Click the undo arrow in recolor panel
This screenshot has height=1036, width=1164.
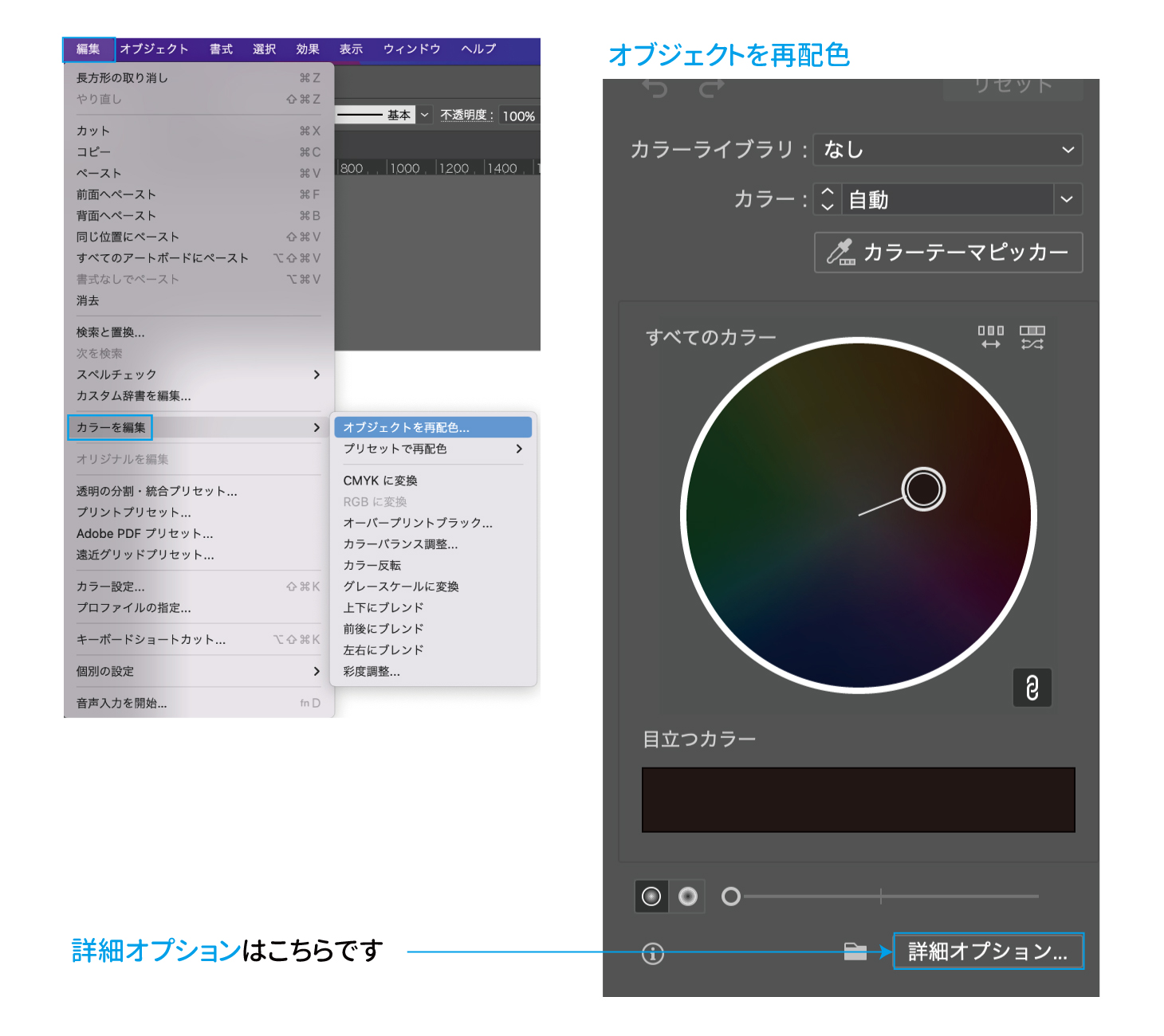pos(655,88)
